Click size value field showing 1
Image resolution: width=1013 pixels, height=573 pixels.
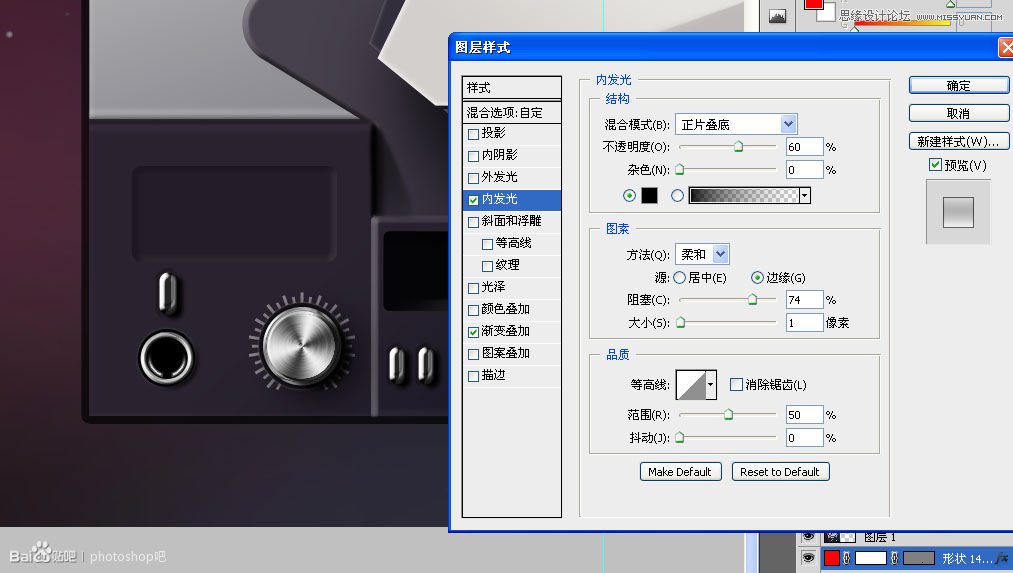coord(804,322)
